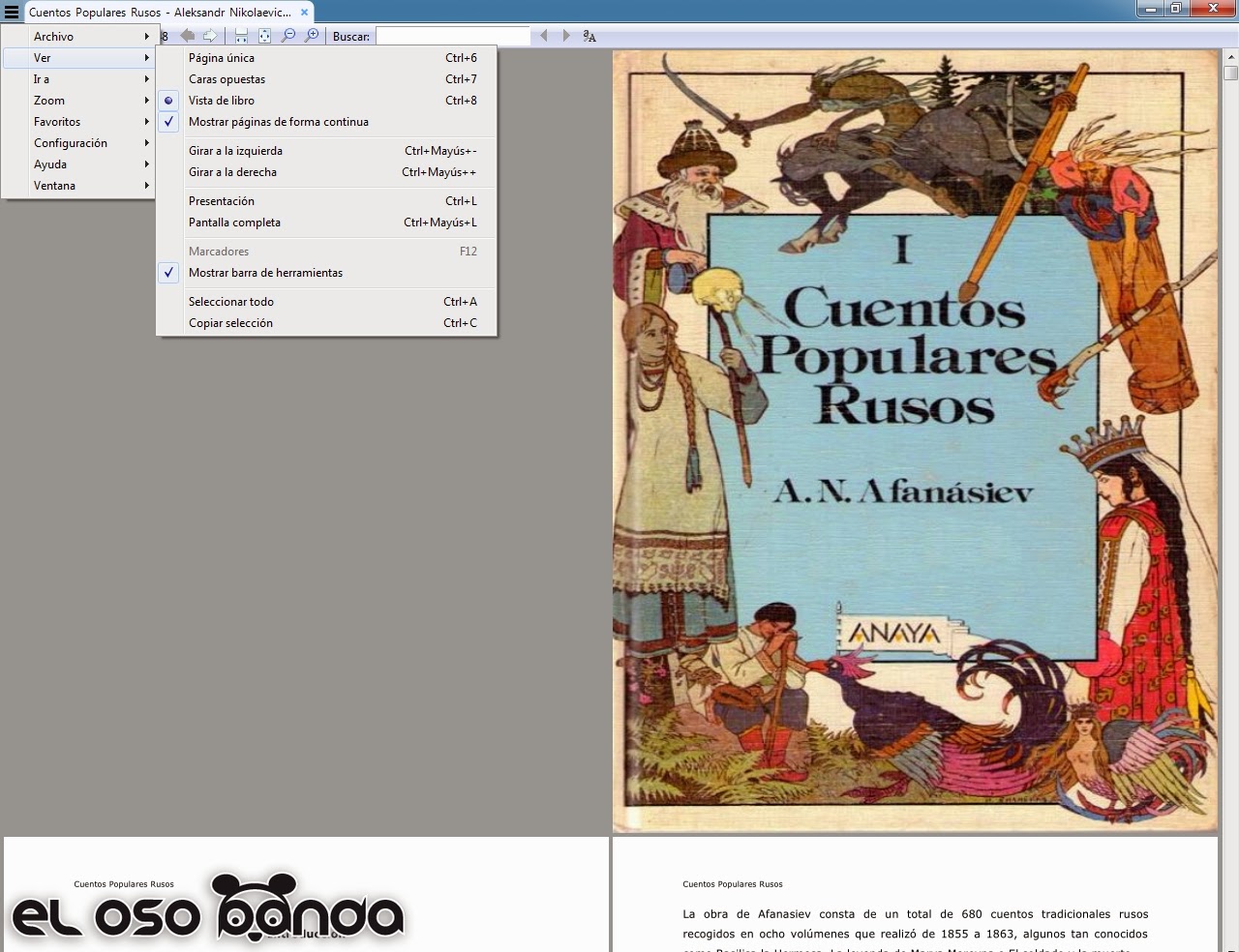Open the Favoritos submenu
1239x952 pixels.
pos(79,122)
